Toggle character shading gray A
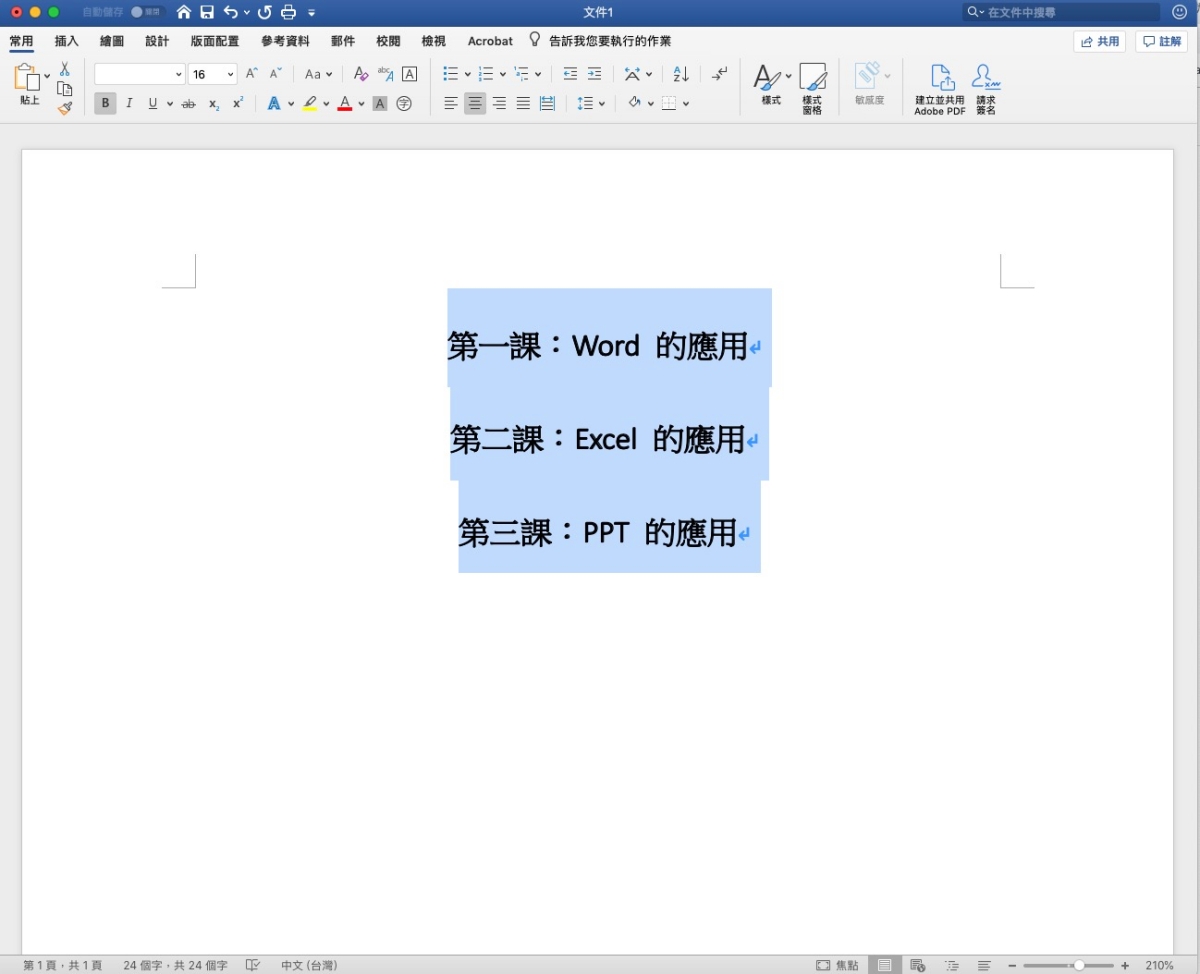1200x974 pixels. click(380, 103)
